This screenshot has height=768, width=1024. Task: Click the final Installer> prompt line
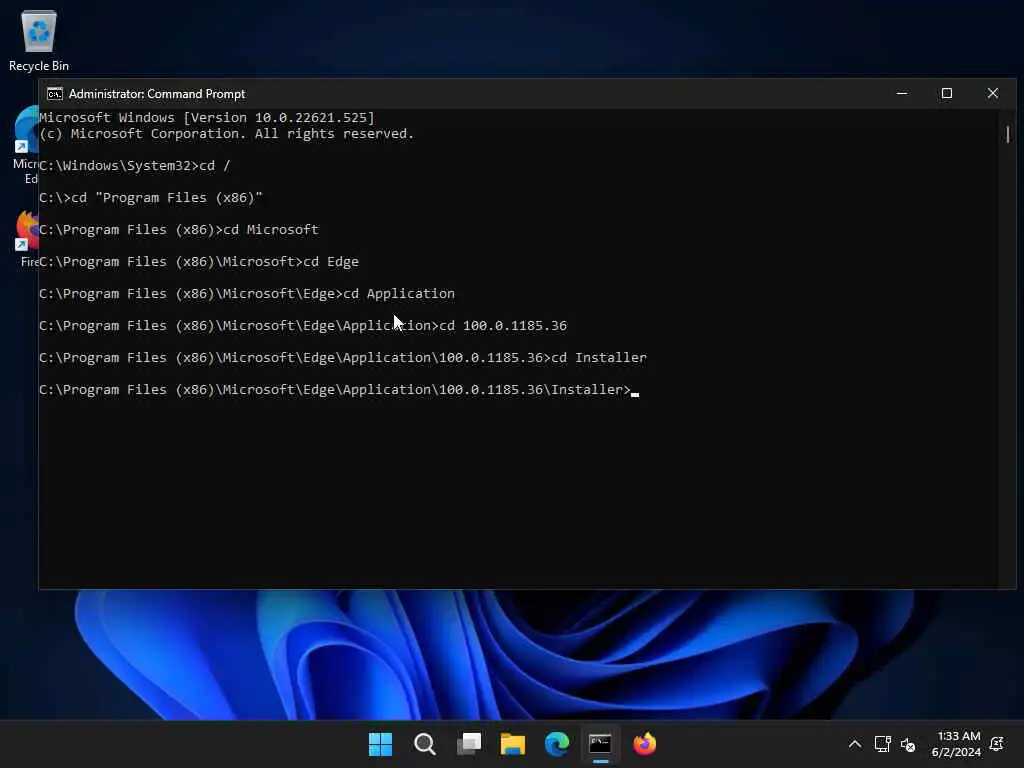[339, 390]
